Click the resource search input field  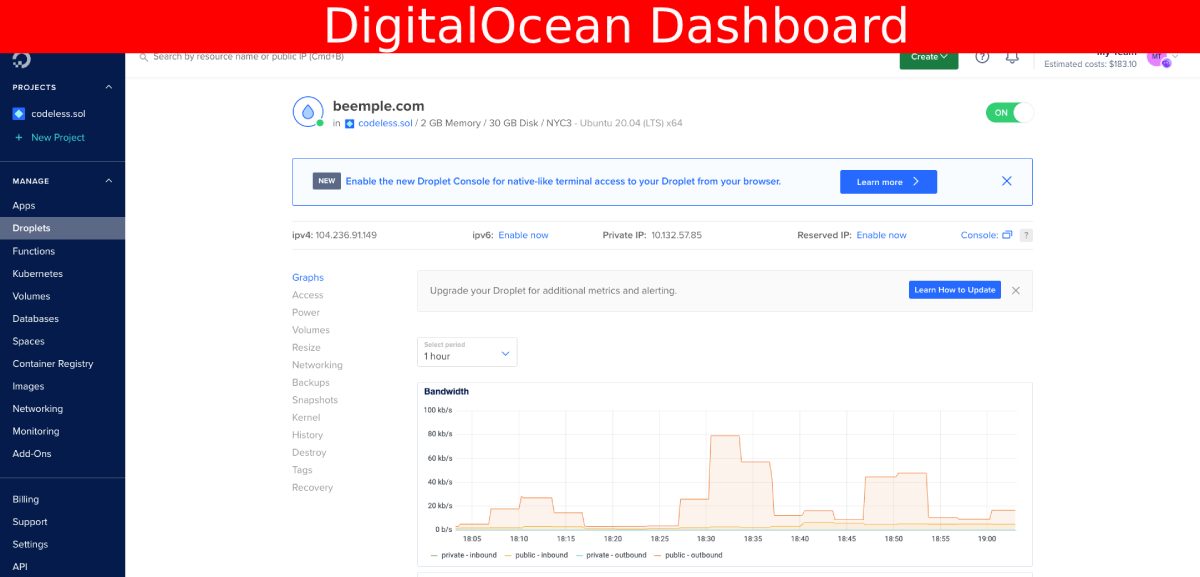pyautogui.click(x=300, y=57)
